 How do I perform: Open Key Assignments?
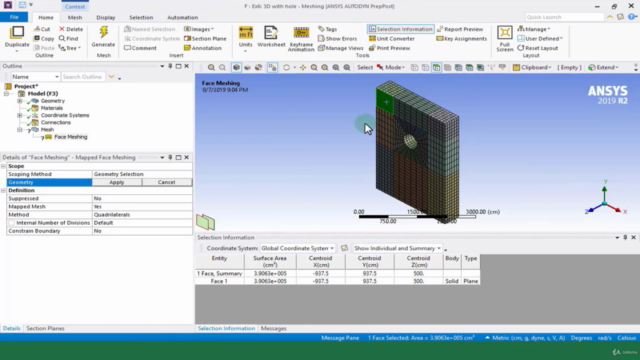pos(461,38)
